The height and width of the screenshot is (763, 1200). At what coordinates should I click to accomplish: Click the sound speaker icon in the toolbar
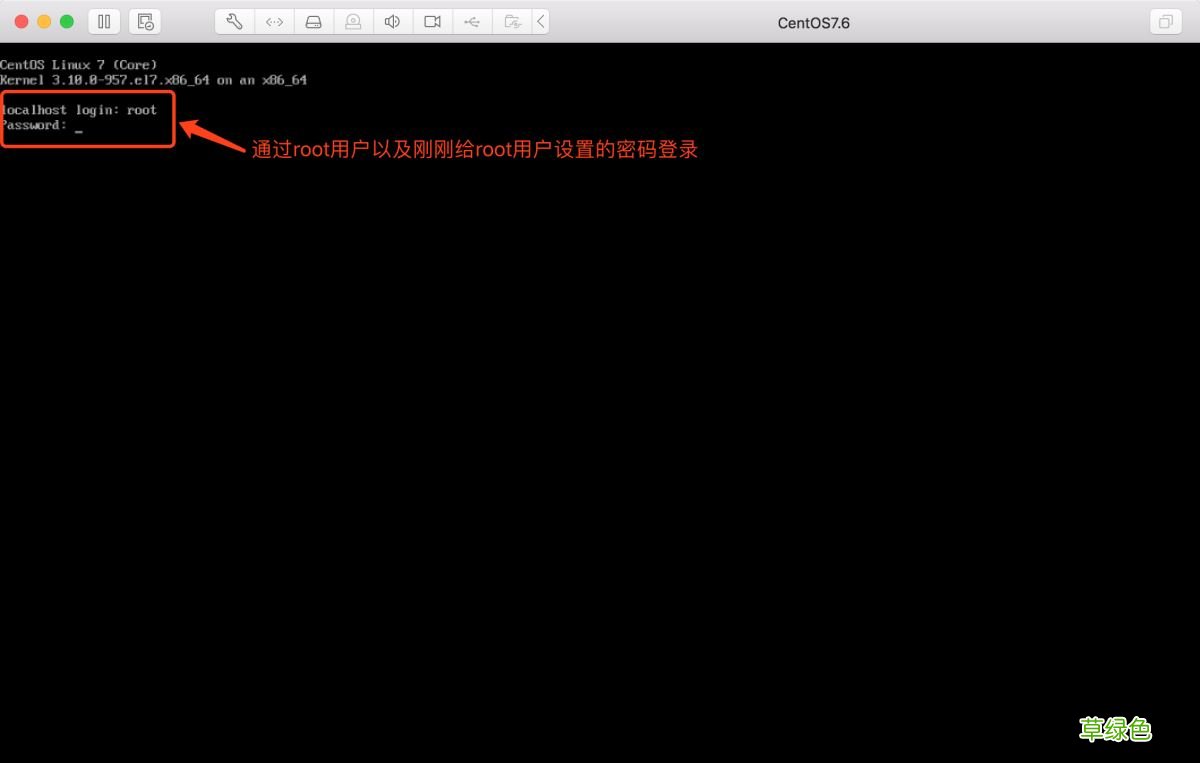pos(393,21)
